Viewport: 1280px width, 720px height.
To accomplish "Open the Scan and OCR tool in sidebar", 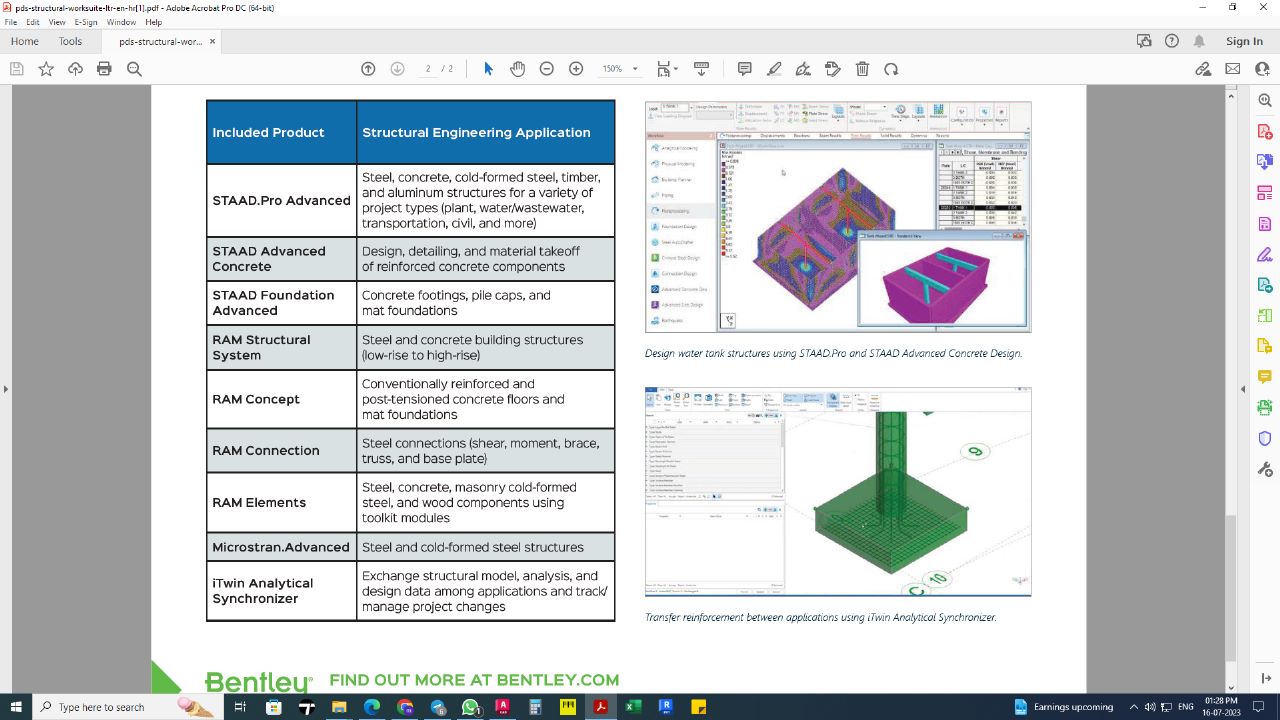I will point(1265,407).
